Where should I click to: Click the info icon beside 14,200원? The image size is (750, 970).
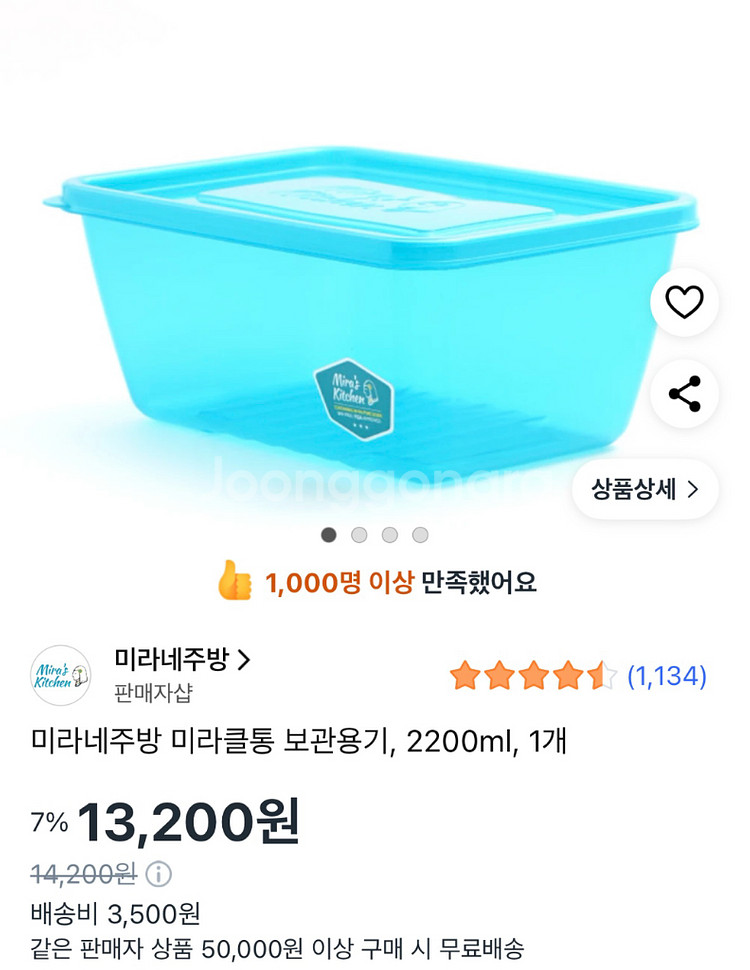point(159,874)
